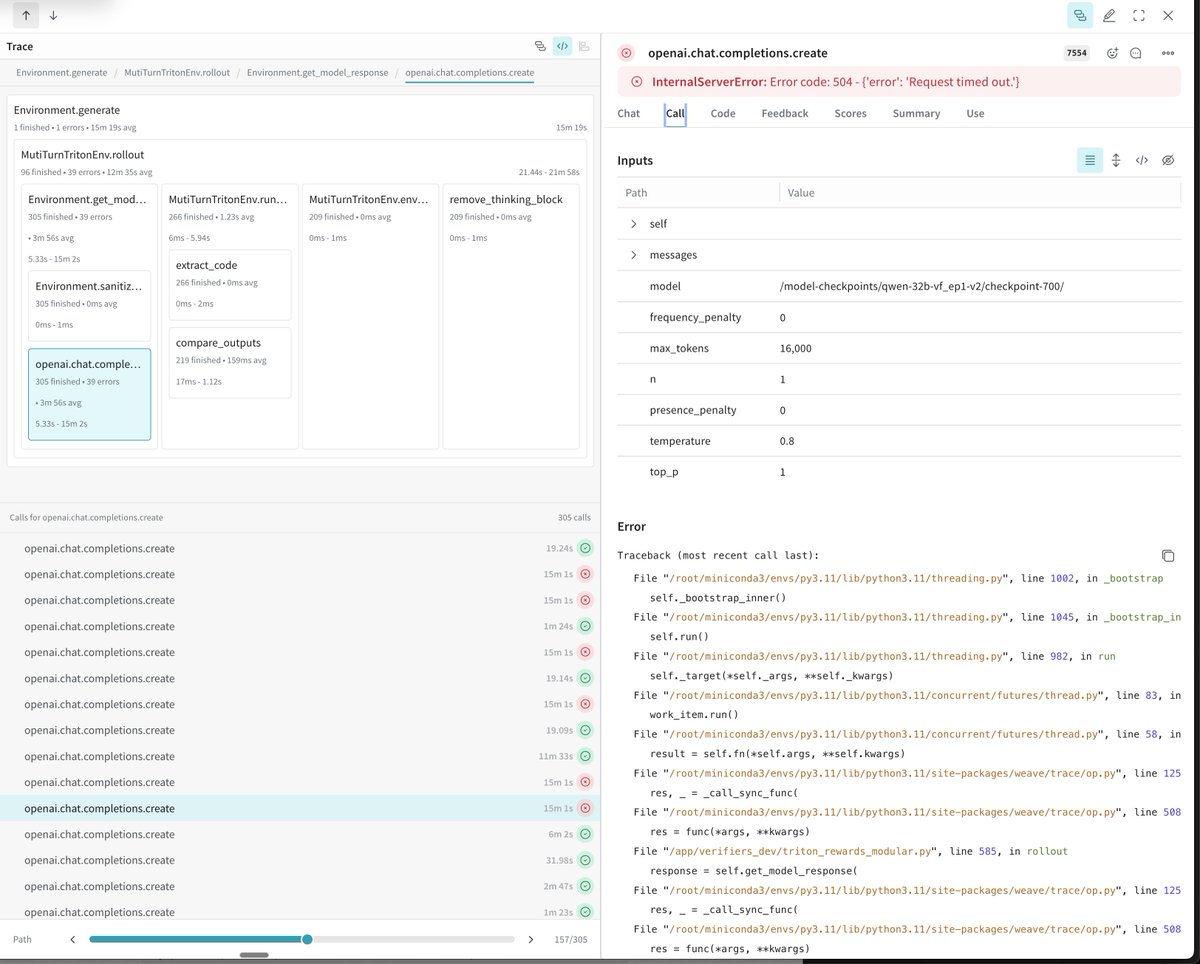
Task: Select the Environment.generate trace card title
Action: tap(67, 110)
